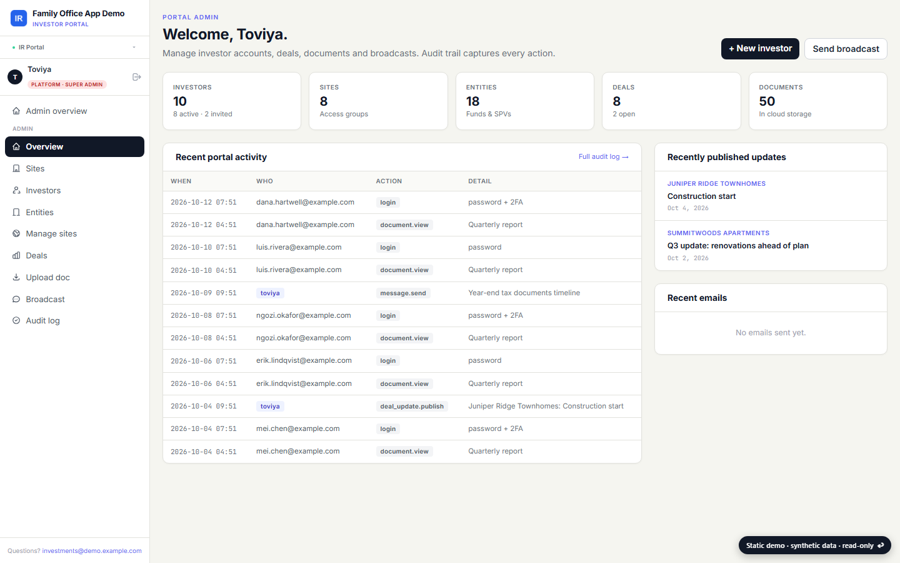Click erik.lindqvist@example.com in the document.view row
900x563 pixels.
pyautogui.click(x=304, y=383)
